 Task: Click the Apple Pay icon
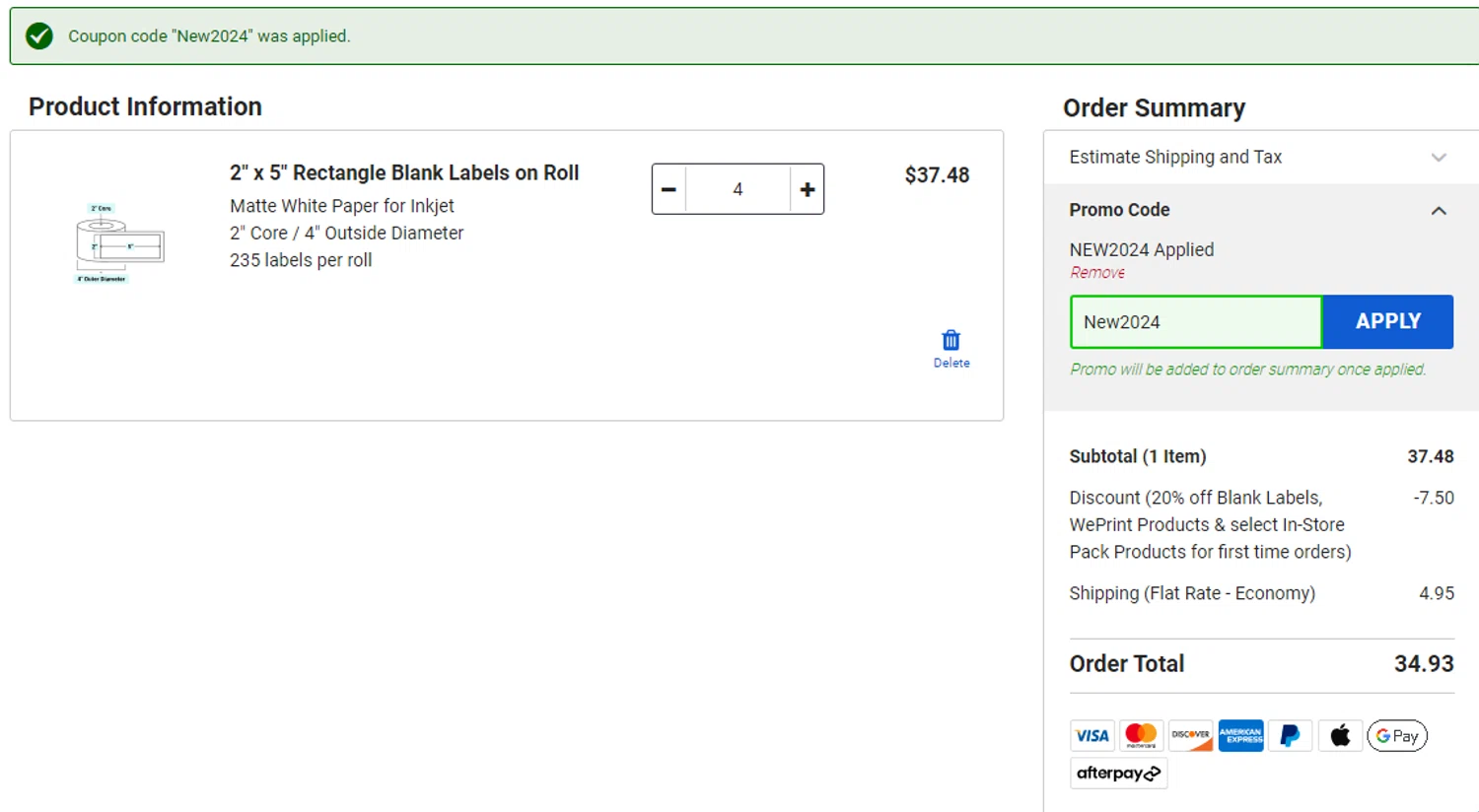coord(1340,735)
